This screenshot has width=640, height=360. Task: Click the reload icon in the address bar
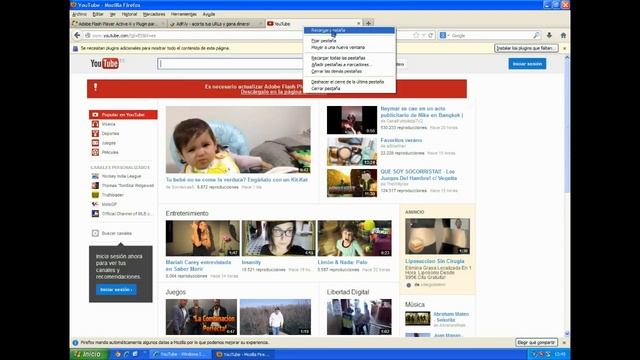pyautogui.click(x=430, y=36)
